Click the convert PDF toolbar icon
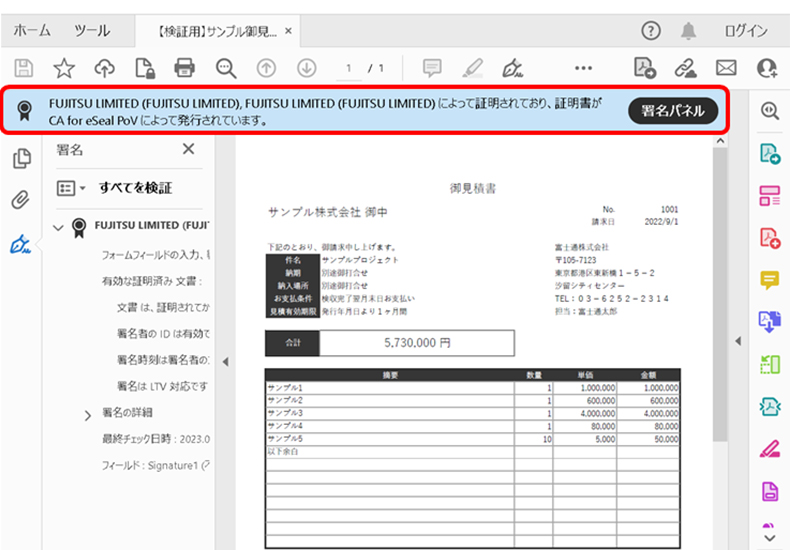 pyautogui.click(x=645, y=68)
